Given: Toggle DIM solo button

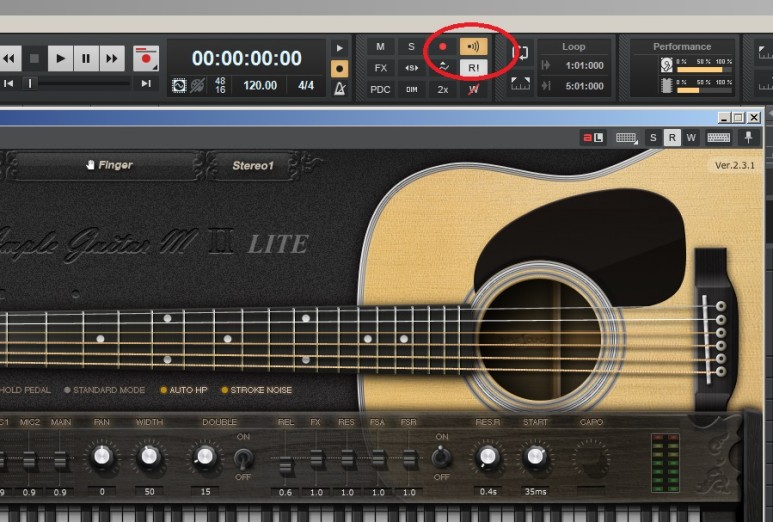Looking at the screenshot, I should point(411,90).
